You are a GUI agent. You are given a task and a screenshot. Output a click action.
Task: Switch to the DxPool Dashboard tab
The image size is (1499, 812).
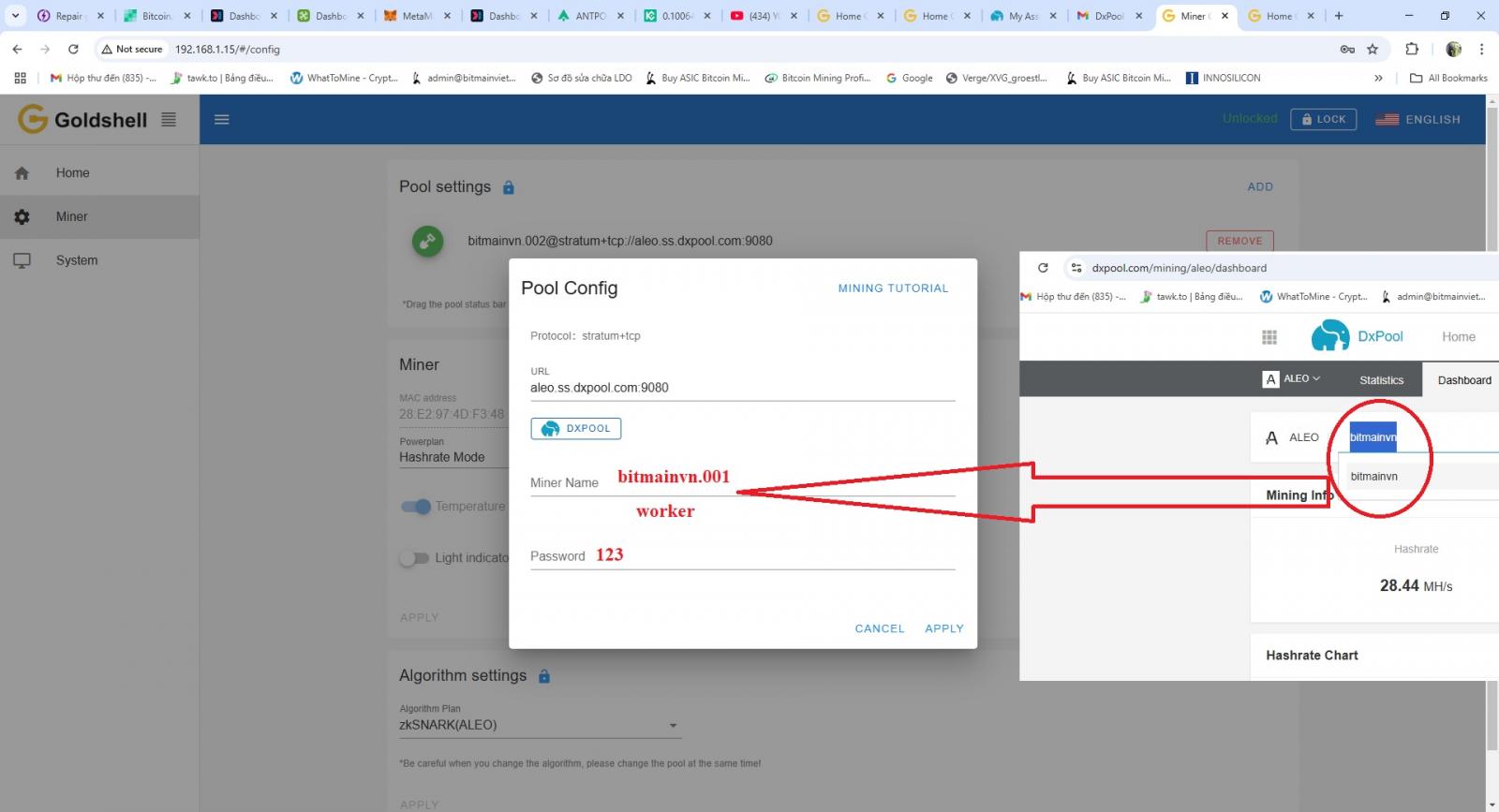(1462, 380)
